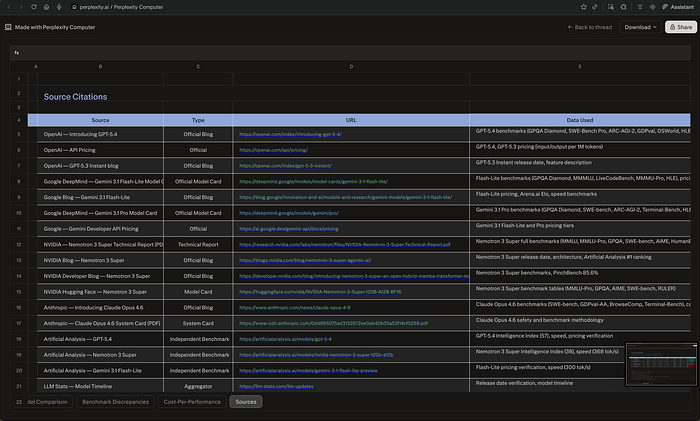The height and width of the screenshot is (421, 700).
Task: Open anthropic.com claude-opus-4-6 news link
Action: point(295,308)
